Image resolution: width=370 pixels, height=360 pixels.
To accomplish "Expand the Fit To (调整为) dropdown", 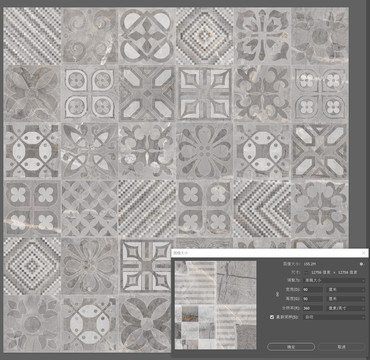I will coord(334,281).
